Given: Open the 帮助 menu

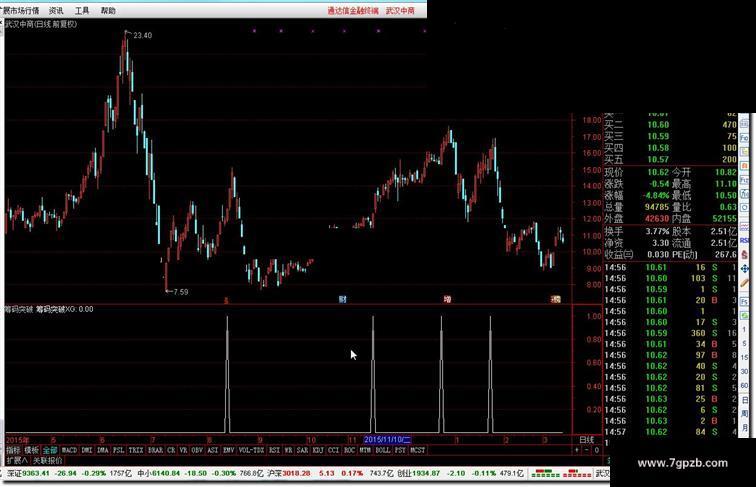Looking at the screenshot, I should pyautogui.click(x=108, y=10).
